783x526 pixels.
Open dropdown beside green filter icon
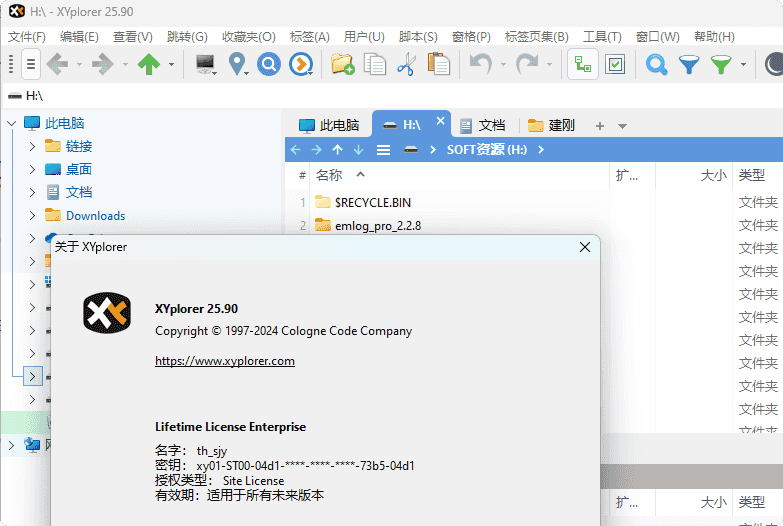click(x=743, y=64)
